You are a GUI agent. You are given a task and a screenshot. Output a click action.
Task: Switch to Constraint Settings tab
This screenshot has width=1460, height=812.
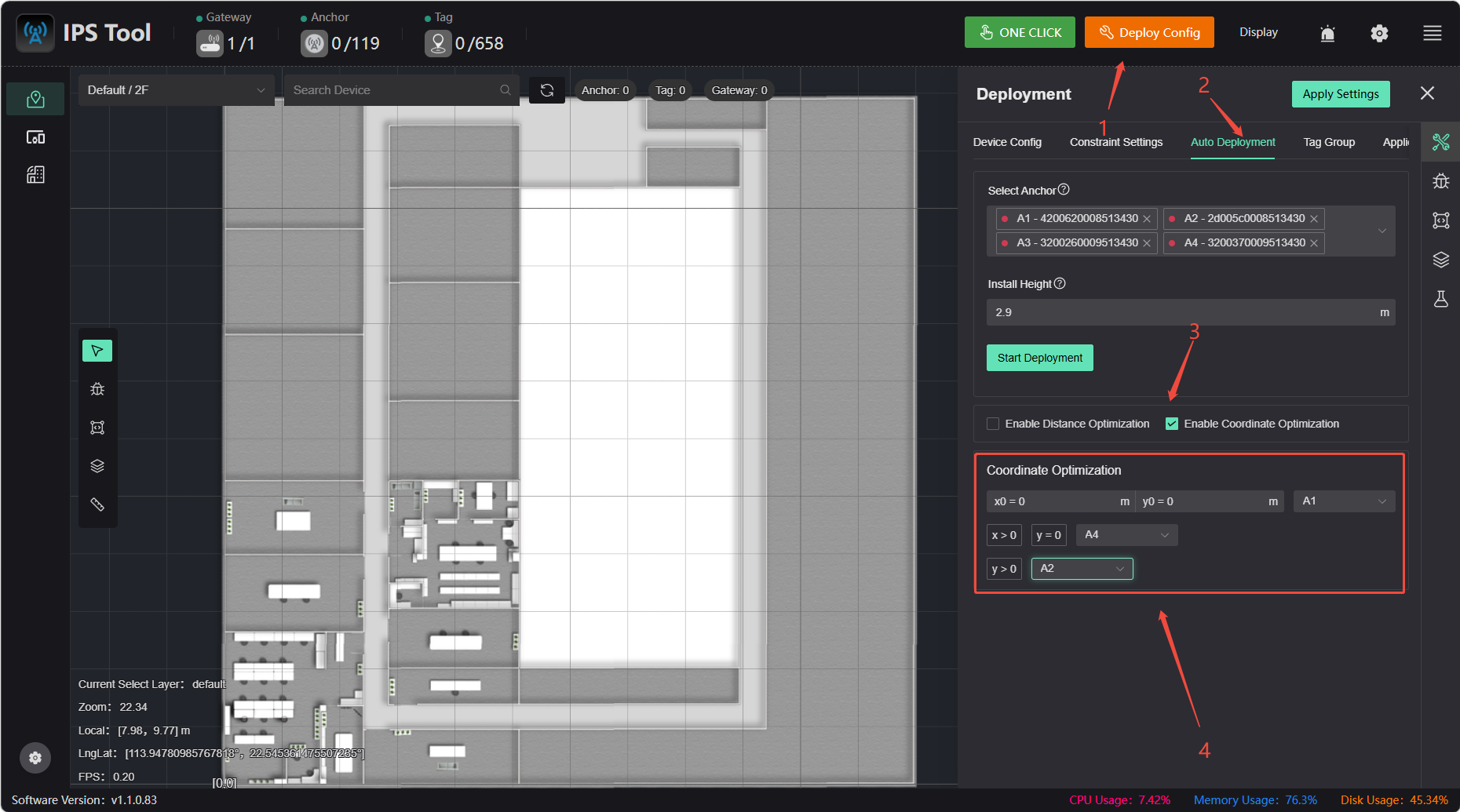[1116, 142]
